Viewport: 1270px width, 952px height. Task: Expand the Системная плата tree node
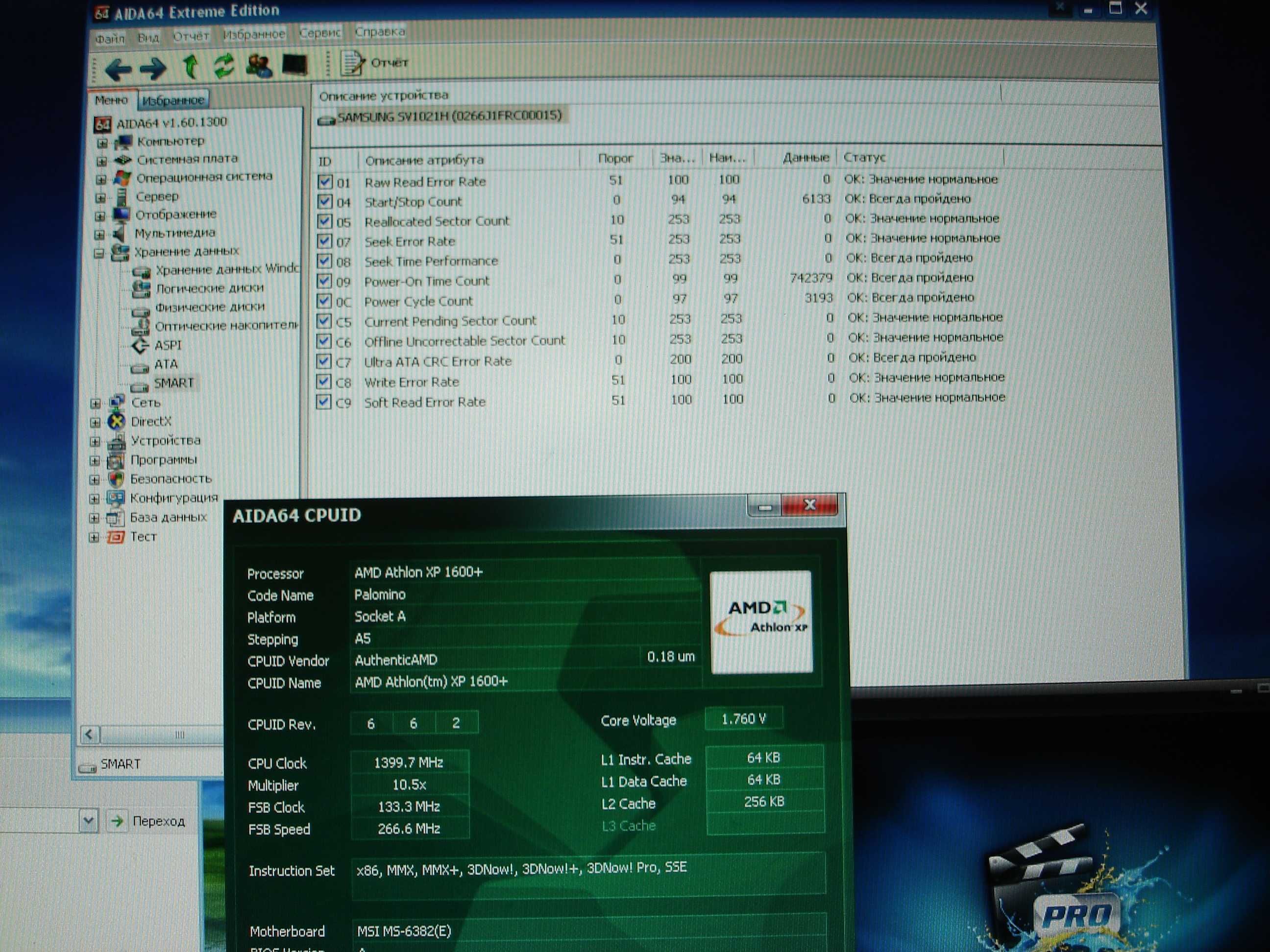(101, 161)
